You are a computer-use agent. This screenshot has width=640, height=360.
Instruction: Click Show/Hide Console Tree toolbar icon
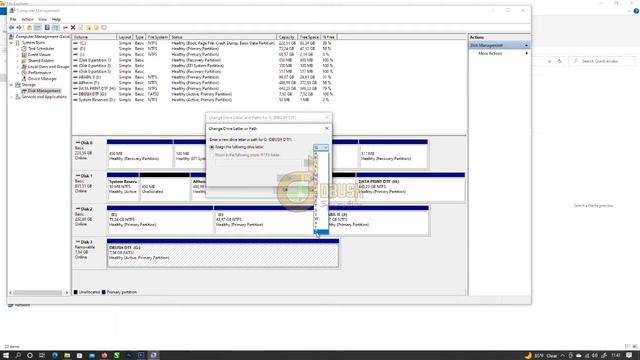(x=38, y=28)
